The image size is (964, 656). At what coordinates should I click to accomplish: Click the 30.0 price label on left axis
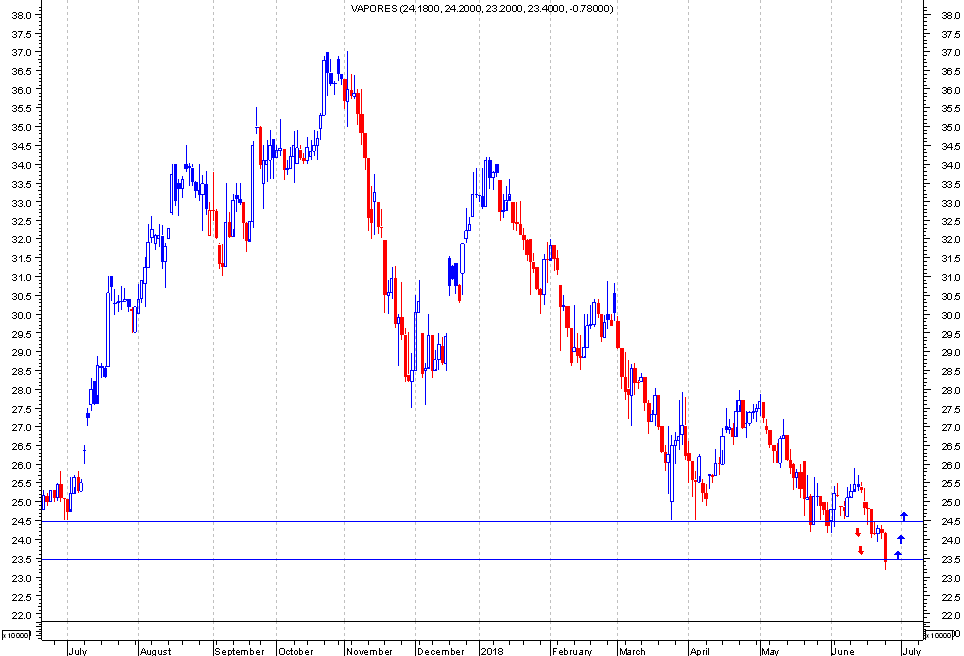click(x=22, y=315)
